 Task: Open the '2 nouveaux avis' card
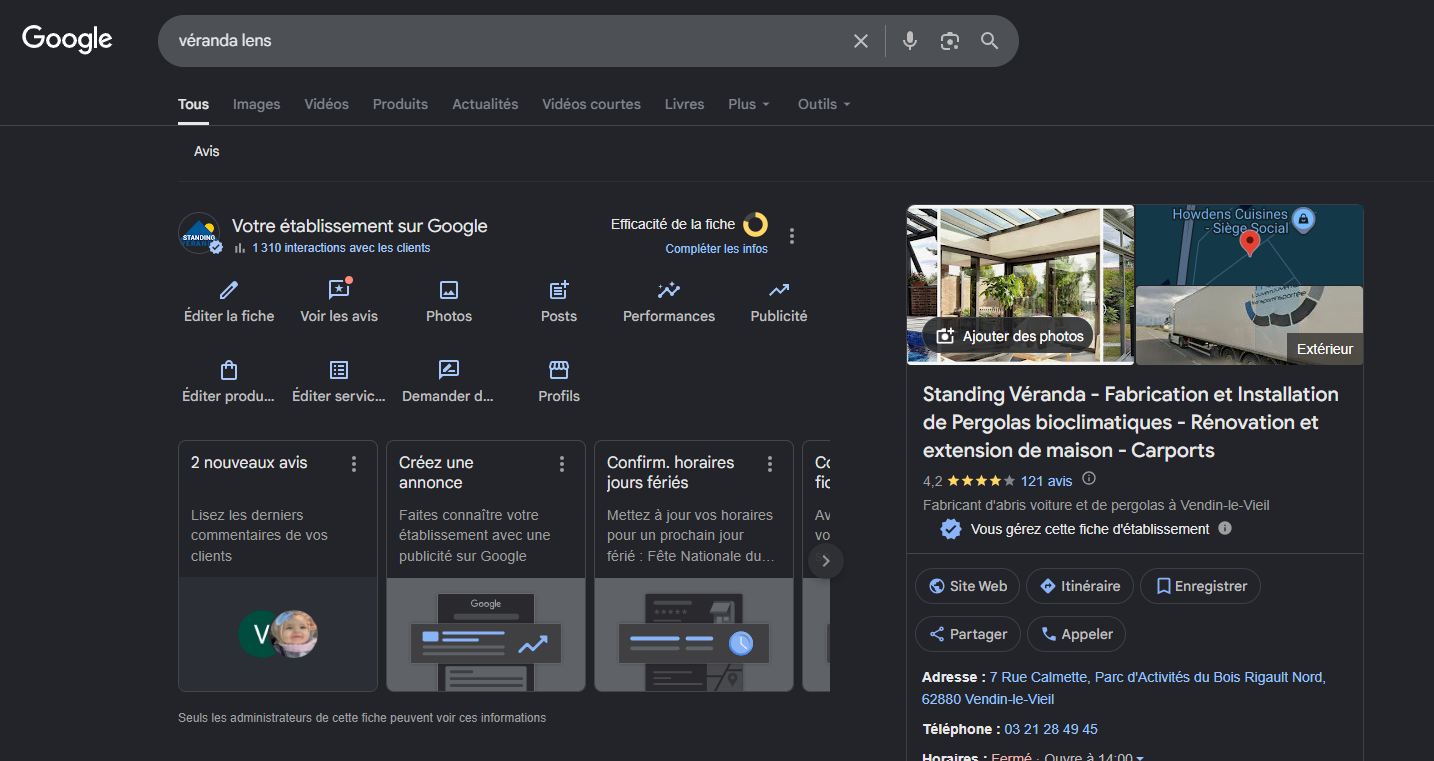coord(278,566)
